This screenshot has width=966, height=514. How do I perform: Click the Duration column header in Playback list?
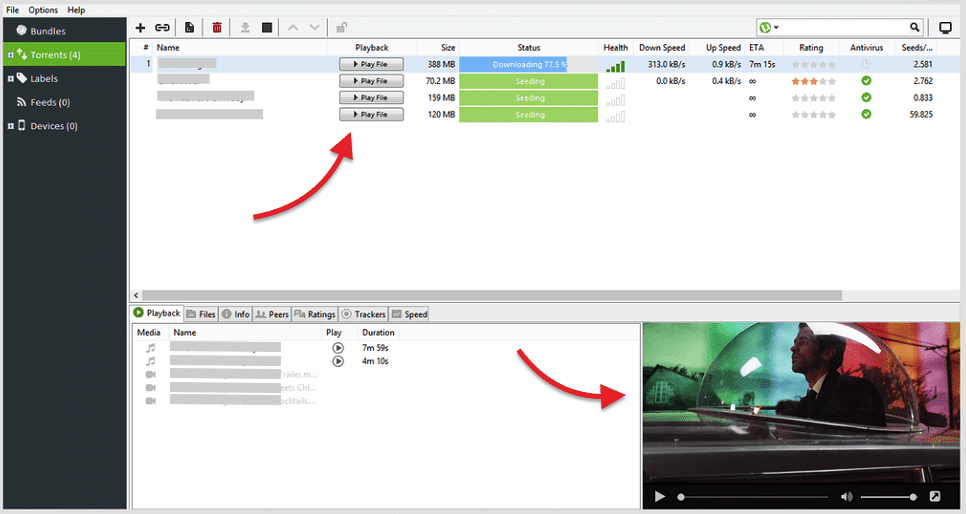coord(378,332)
